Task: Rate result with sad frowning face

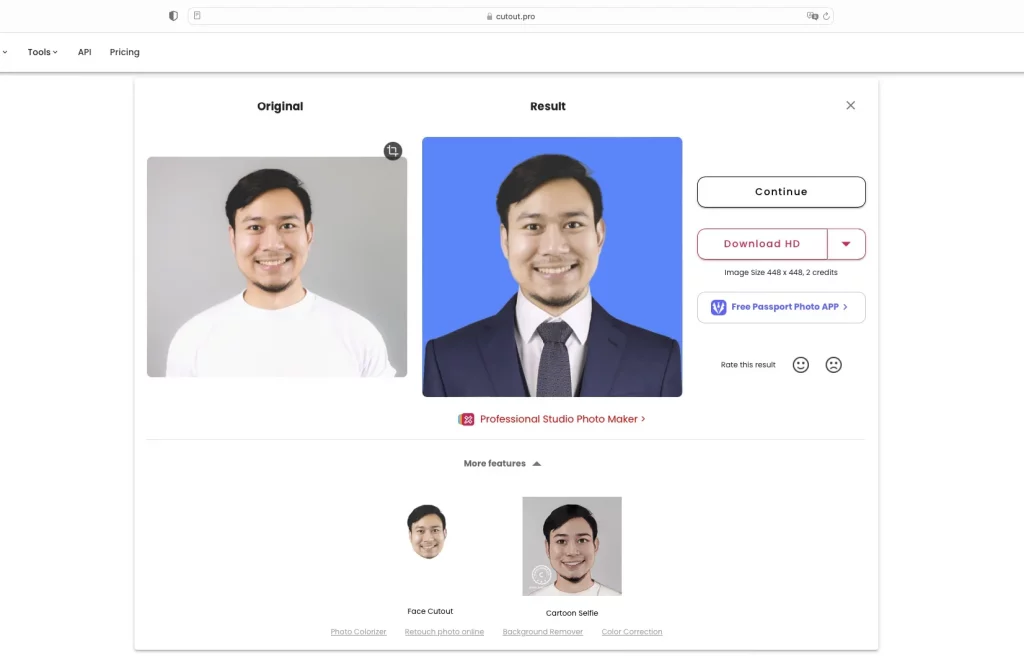Action: (x=833, y=365)
